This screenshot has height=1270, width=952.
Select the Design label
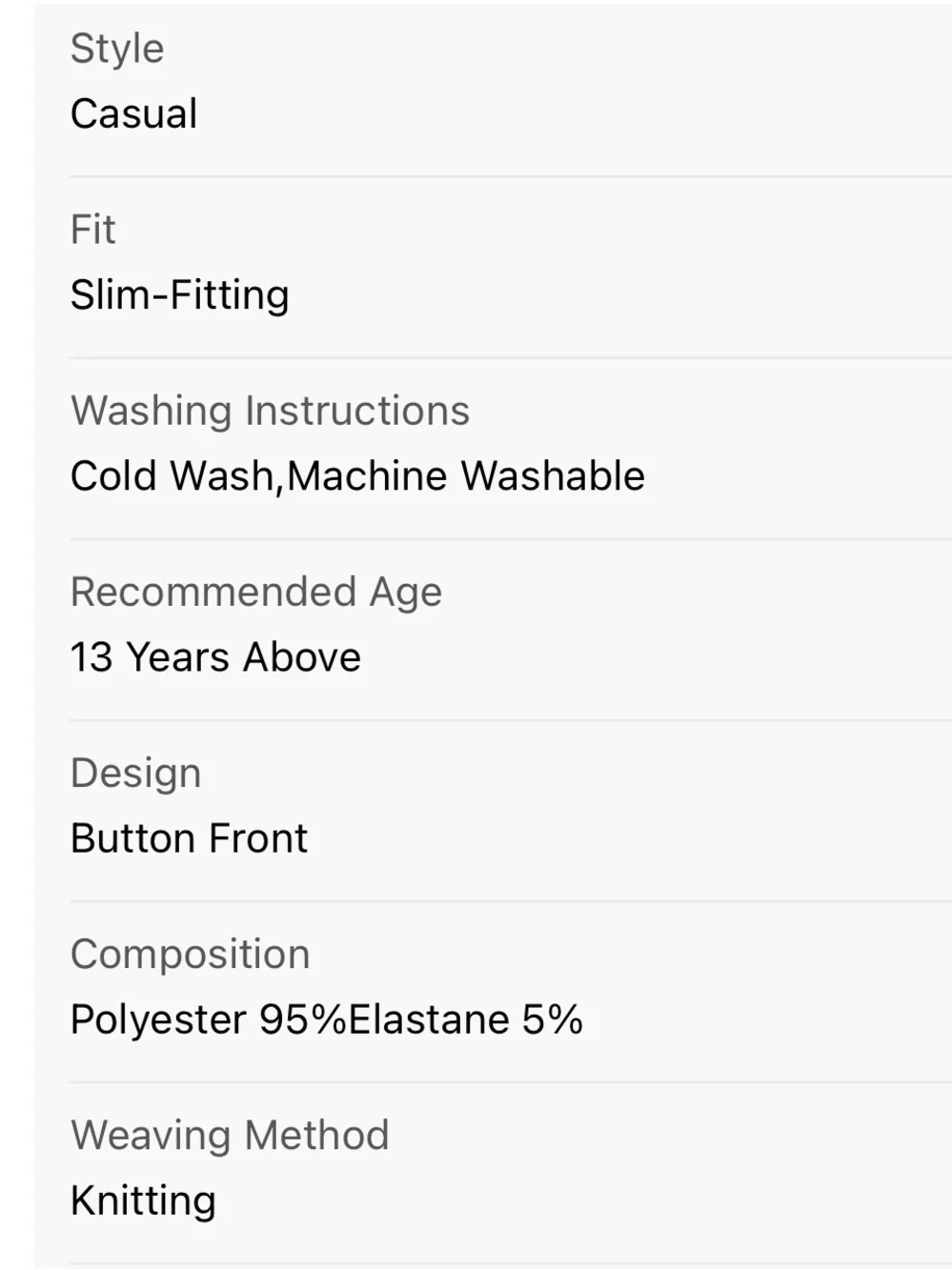[x=136, y=774]
